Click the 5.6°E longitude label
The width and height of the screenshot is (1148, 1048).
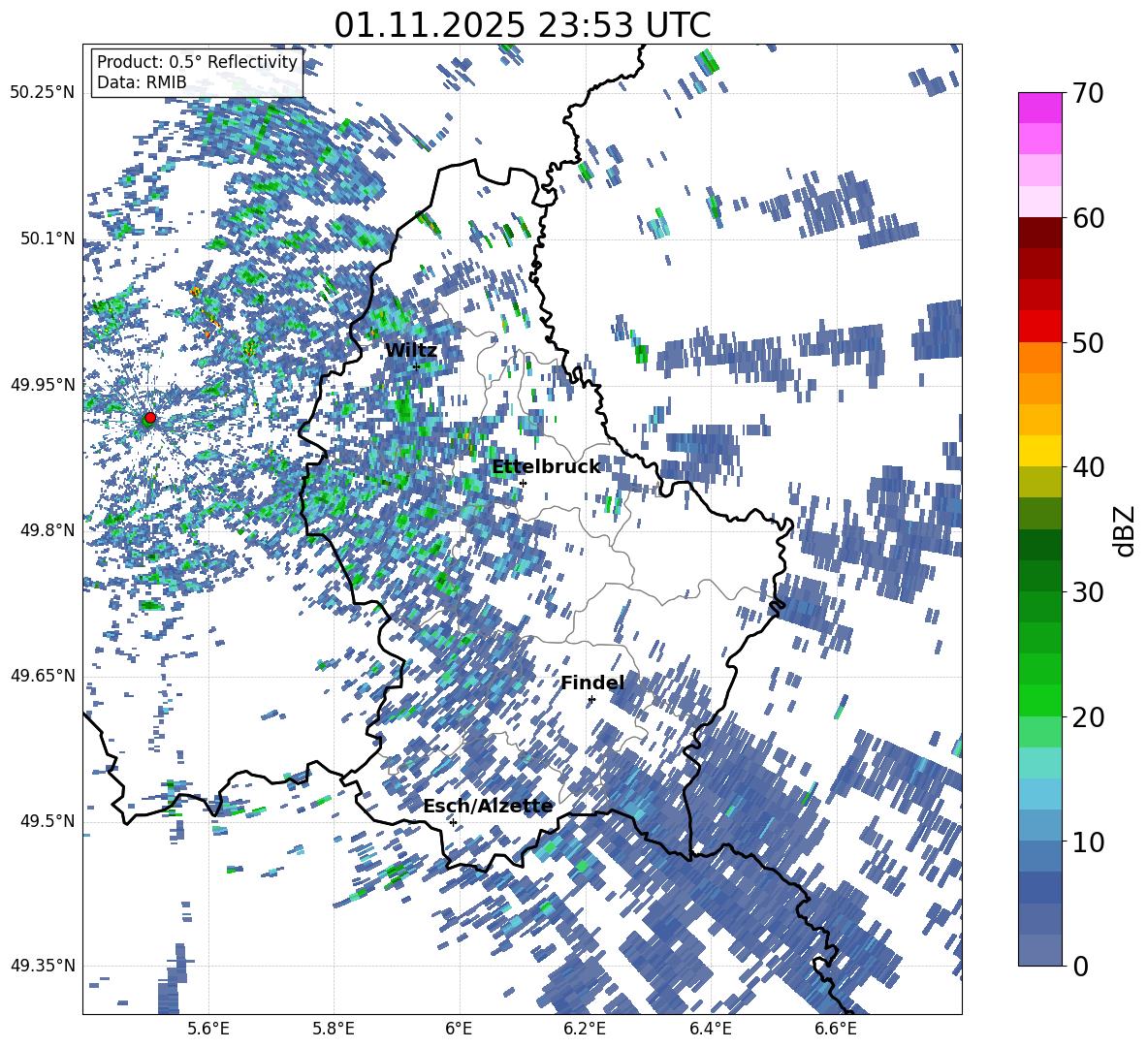pos(208,1029)
